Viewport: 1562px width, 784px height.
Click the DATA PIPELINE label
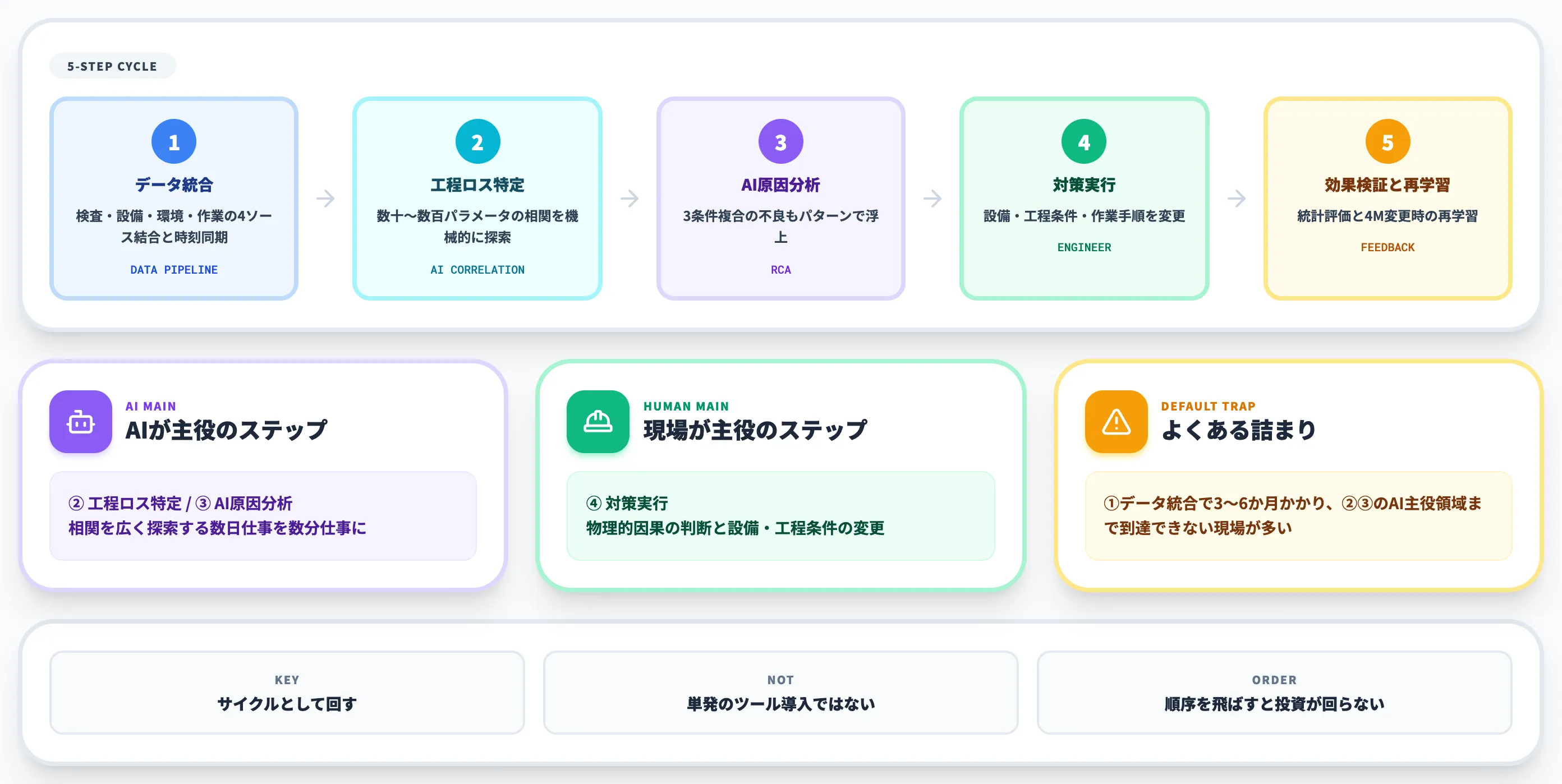pyautogui.click(x=174, y=270)
